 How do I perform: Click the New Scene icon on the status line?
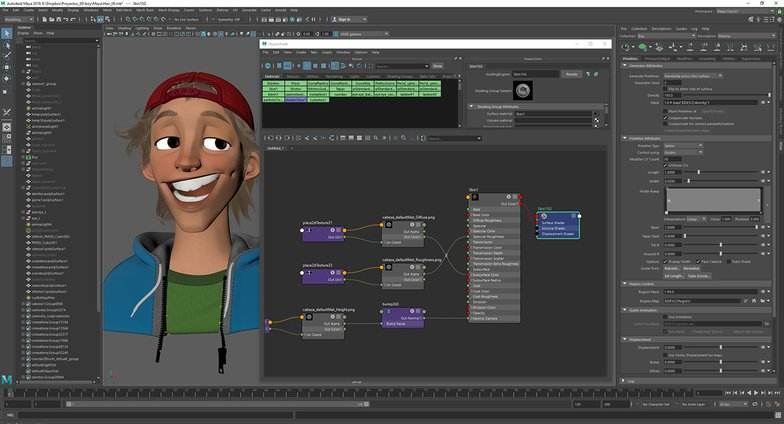click(x=44, y=20)
